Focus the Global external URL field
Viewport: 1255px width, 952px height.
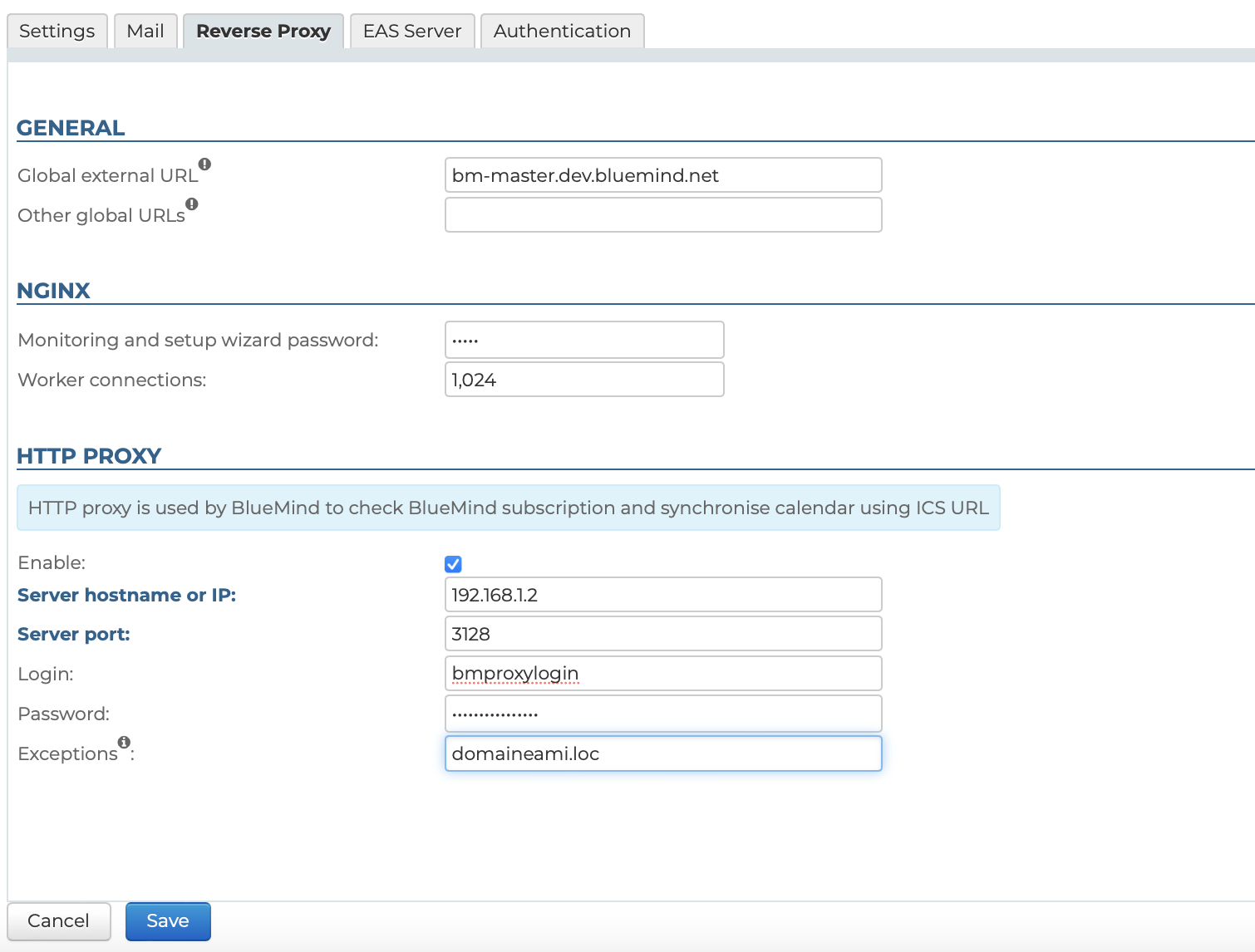[662, 175]
